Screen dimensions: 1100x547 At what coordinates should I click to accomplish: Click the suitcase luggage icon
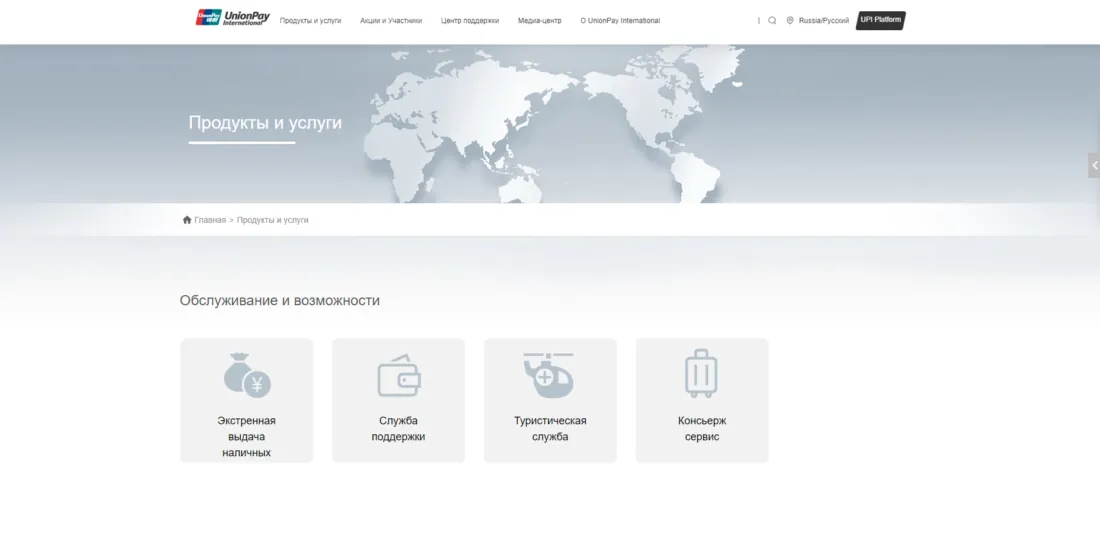tap(701, 374)
